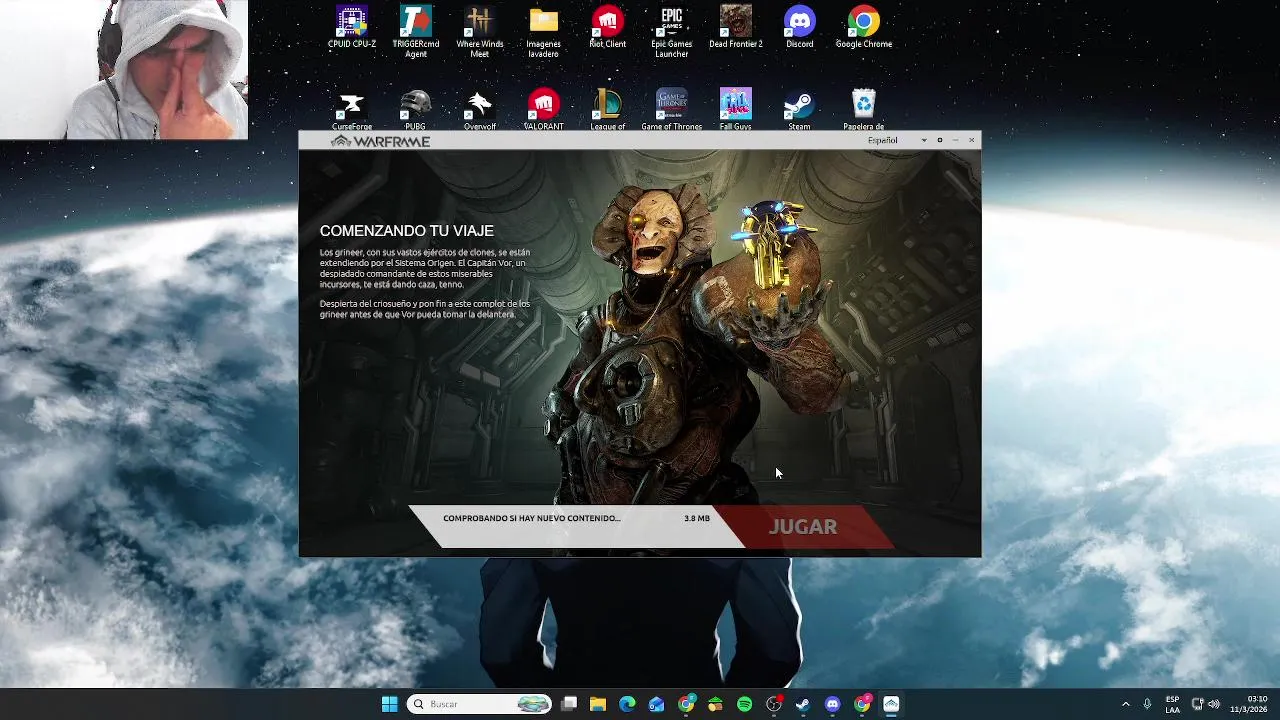Open League of Legends desktop icon
The image size is (1280, 720).
point(608,110)
